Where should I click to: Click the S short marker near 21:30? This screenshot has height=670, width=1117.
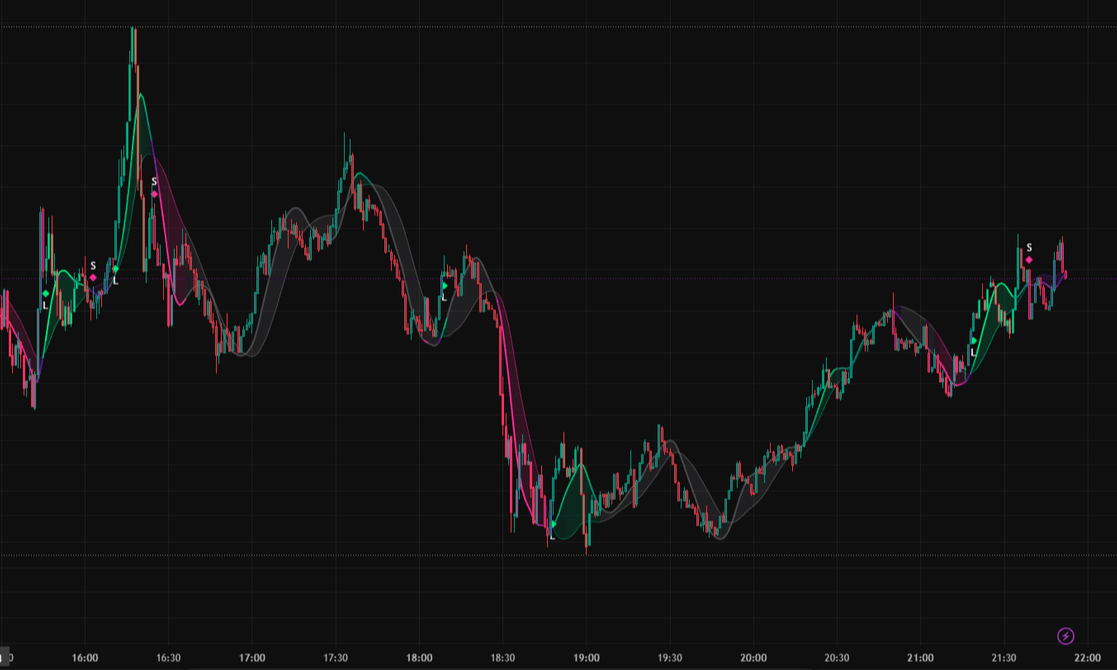click(1028, 258)
